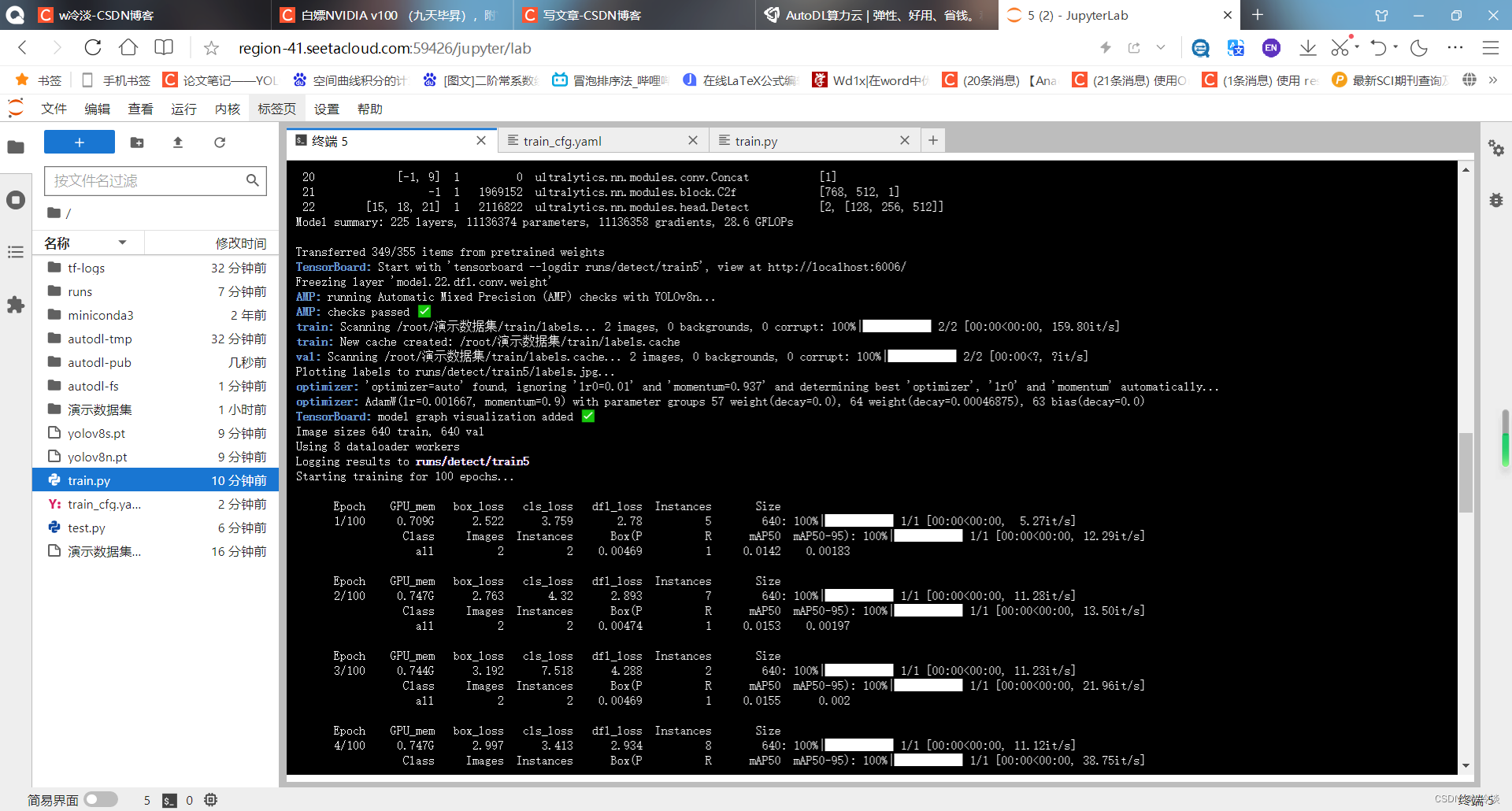
Task: Toggle the 简易界面 switch in status bar
Action: (101, 799)
